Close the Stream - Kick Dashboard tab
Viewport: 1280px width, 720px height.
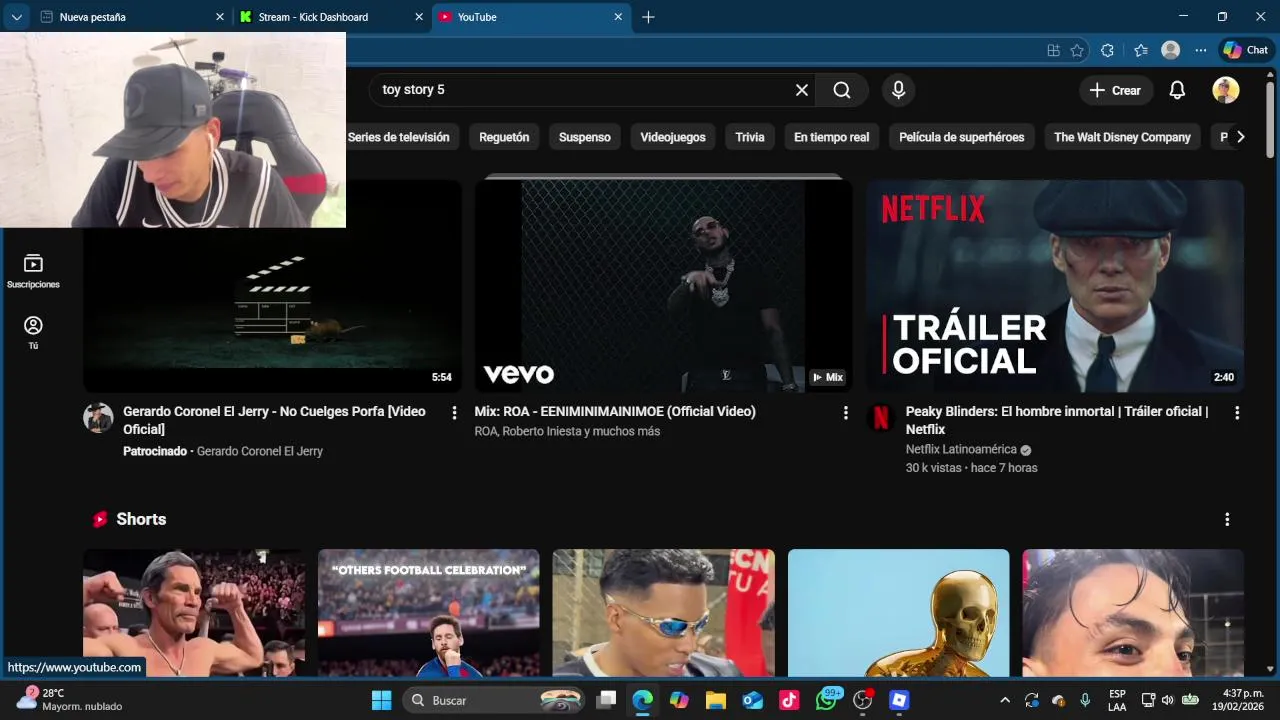(x=419, y=17)
